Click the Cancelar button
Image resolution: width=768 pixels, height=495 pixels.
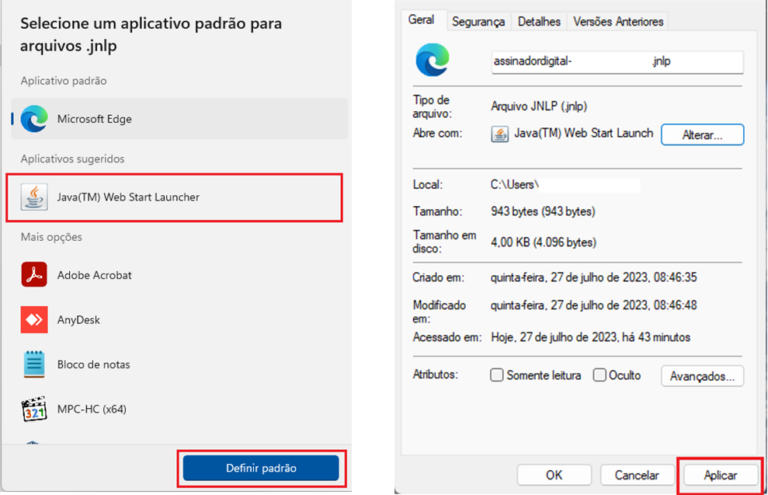click(637, 475)
